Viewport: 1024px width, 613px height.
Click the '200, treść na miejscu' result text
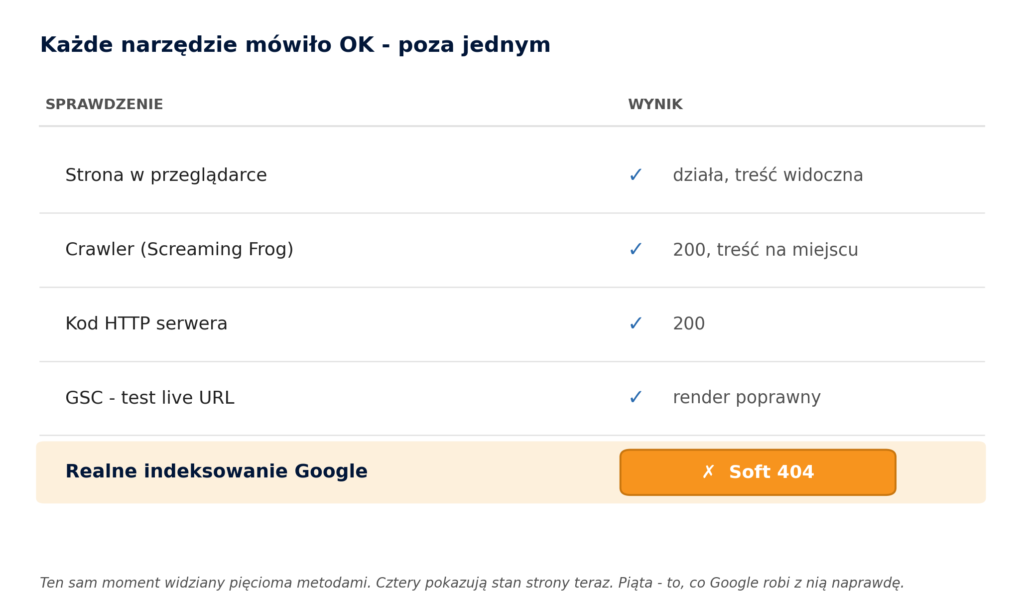(x=765, y=249)
